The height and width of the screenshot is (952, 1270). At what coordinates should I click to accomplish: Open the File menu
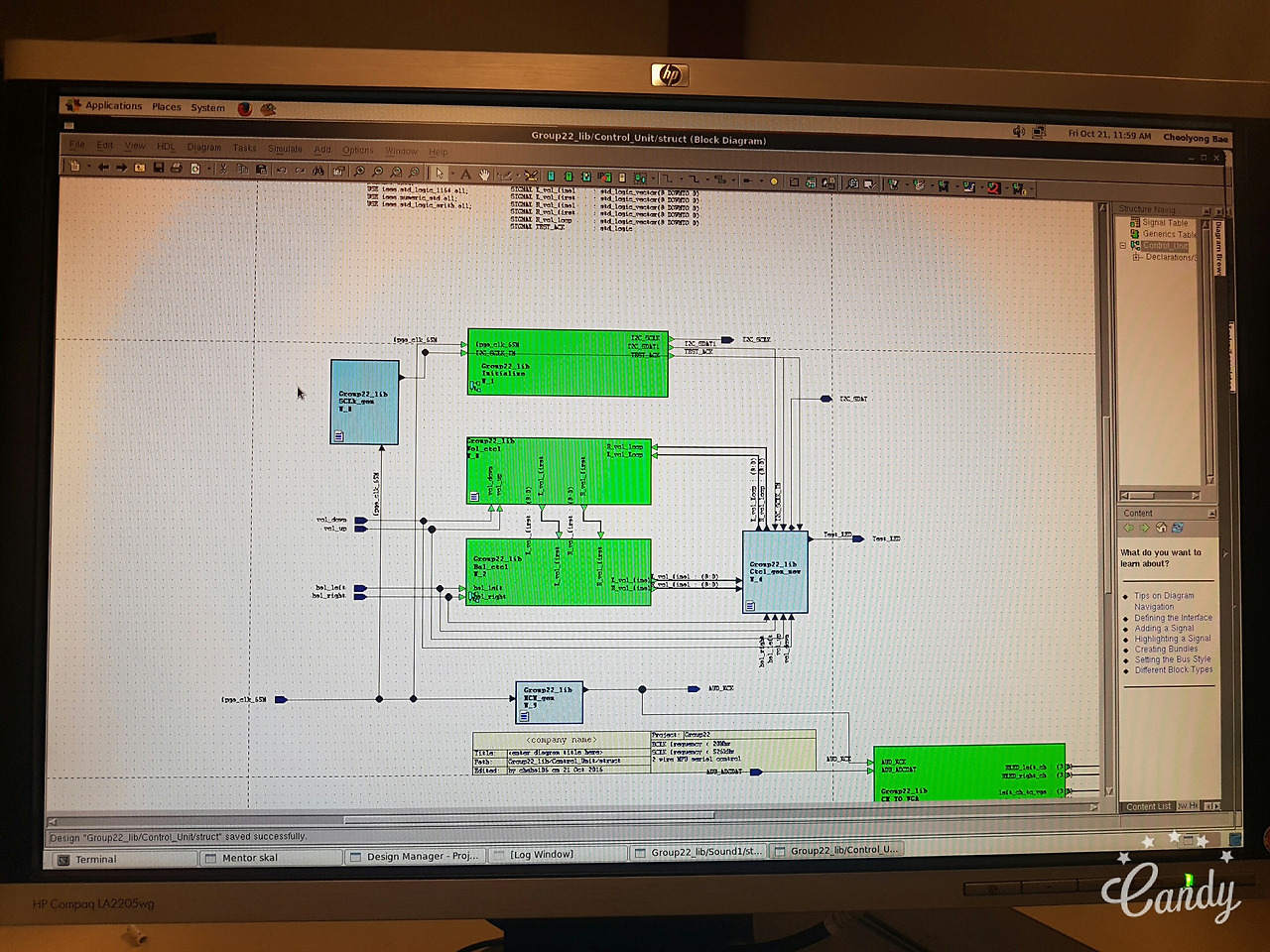[77, 145]
